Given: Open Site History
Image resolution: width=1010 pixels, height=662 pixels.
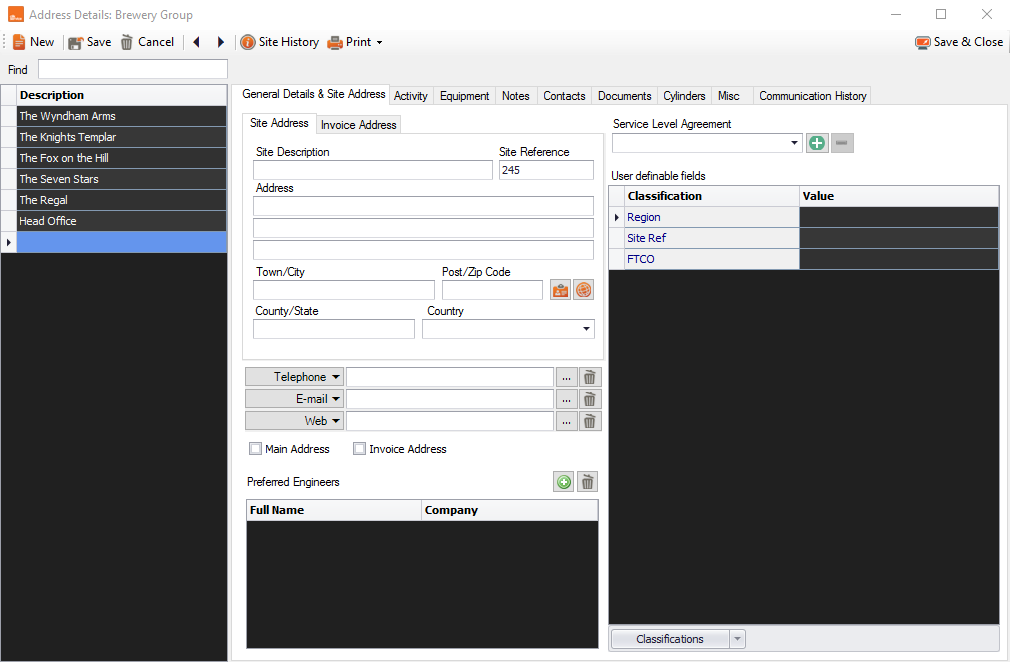Looking at the screenshot, I should point(280,42).
